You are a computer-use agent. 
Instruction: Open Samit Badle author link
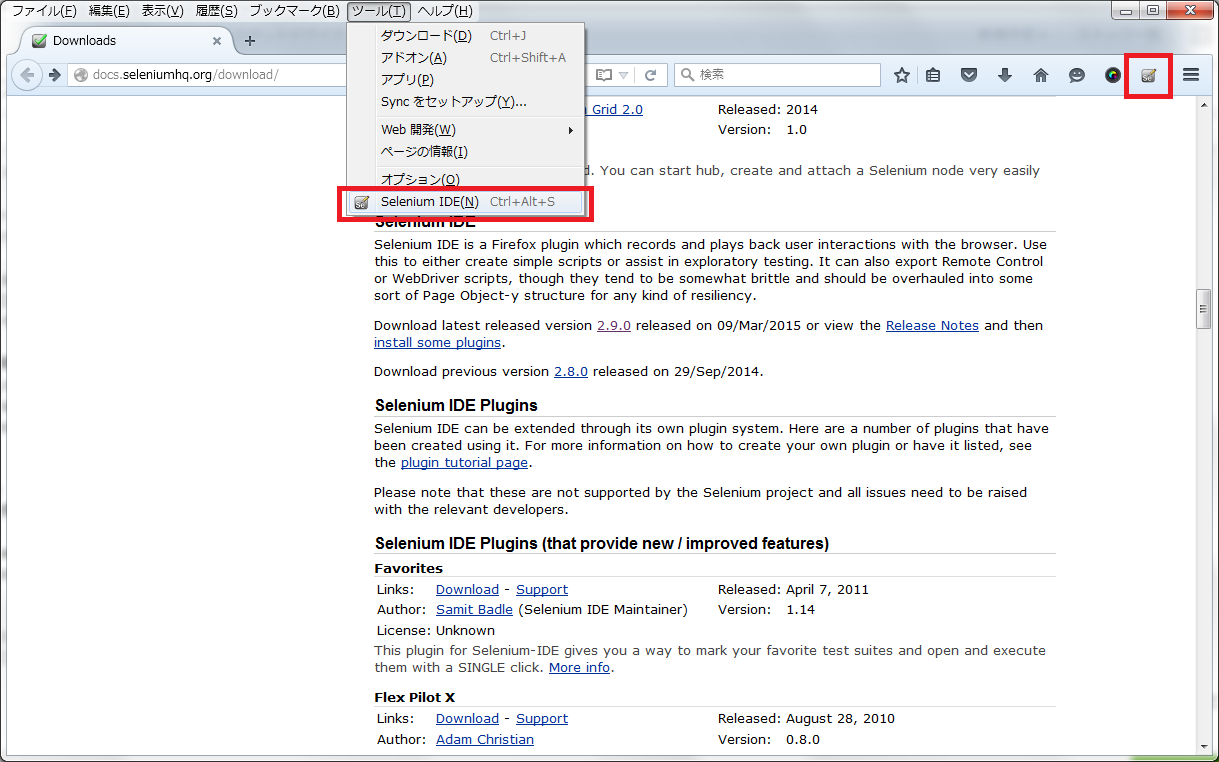point(474,610)
